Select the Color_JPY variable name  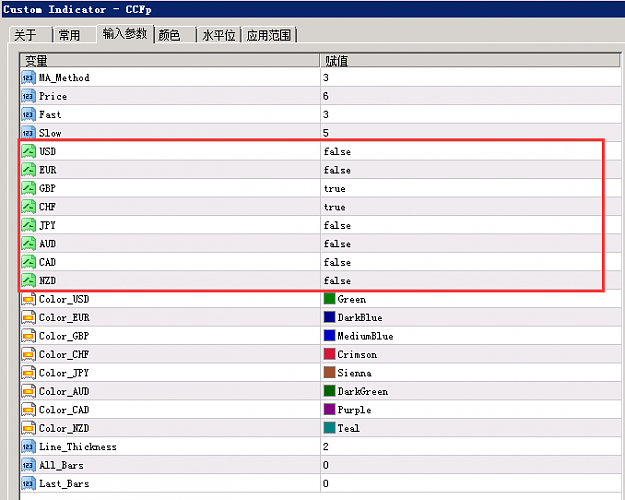pyautogui.click(x=64, y=373)
